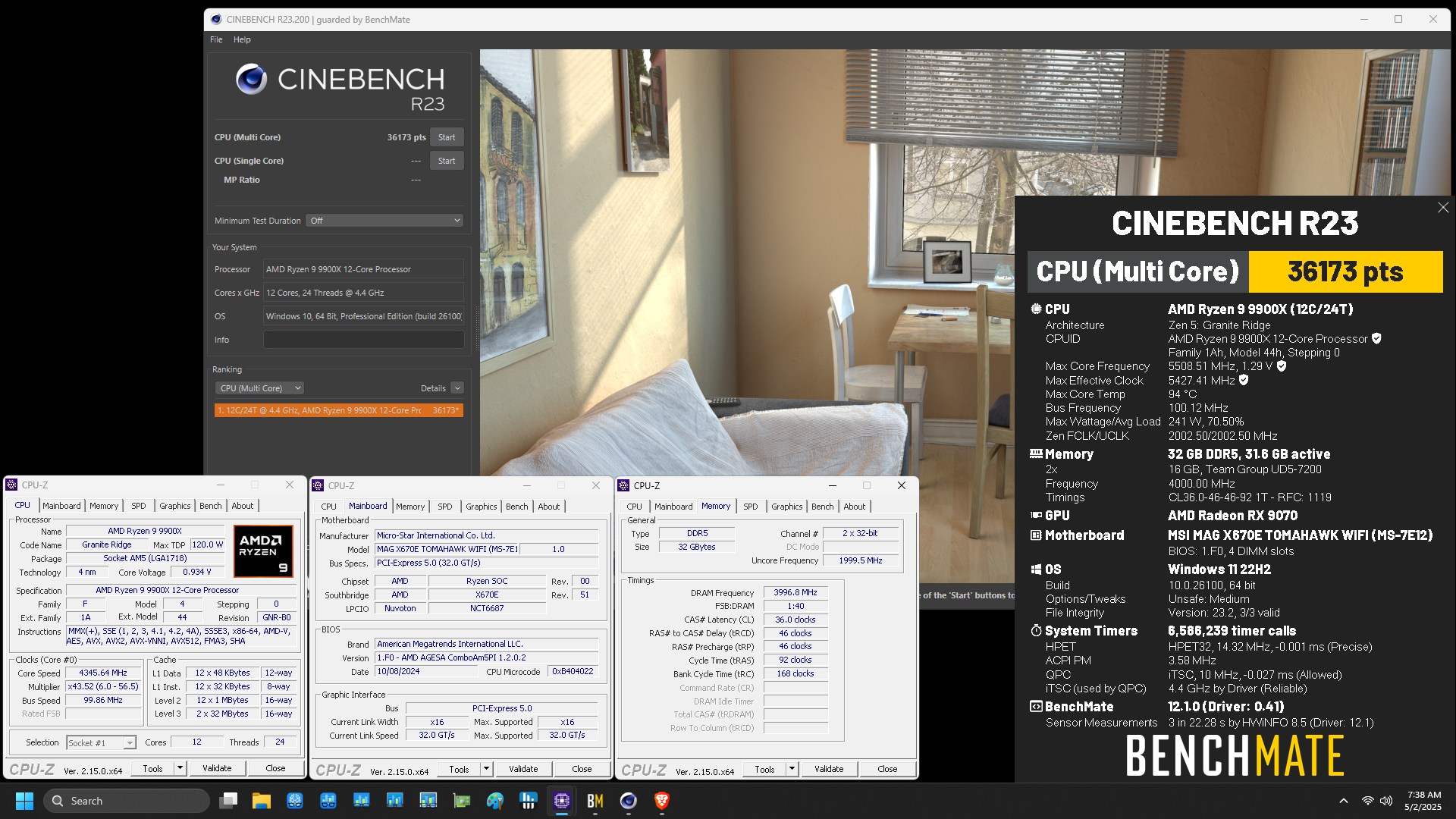Switch to the CPU tab in the CPU-Z Memory window
Image resolution: width=1456 pixels, height=819 pixels.
pyautogui.click(x=634, y=507)
